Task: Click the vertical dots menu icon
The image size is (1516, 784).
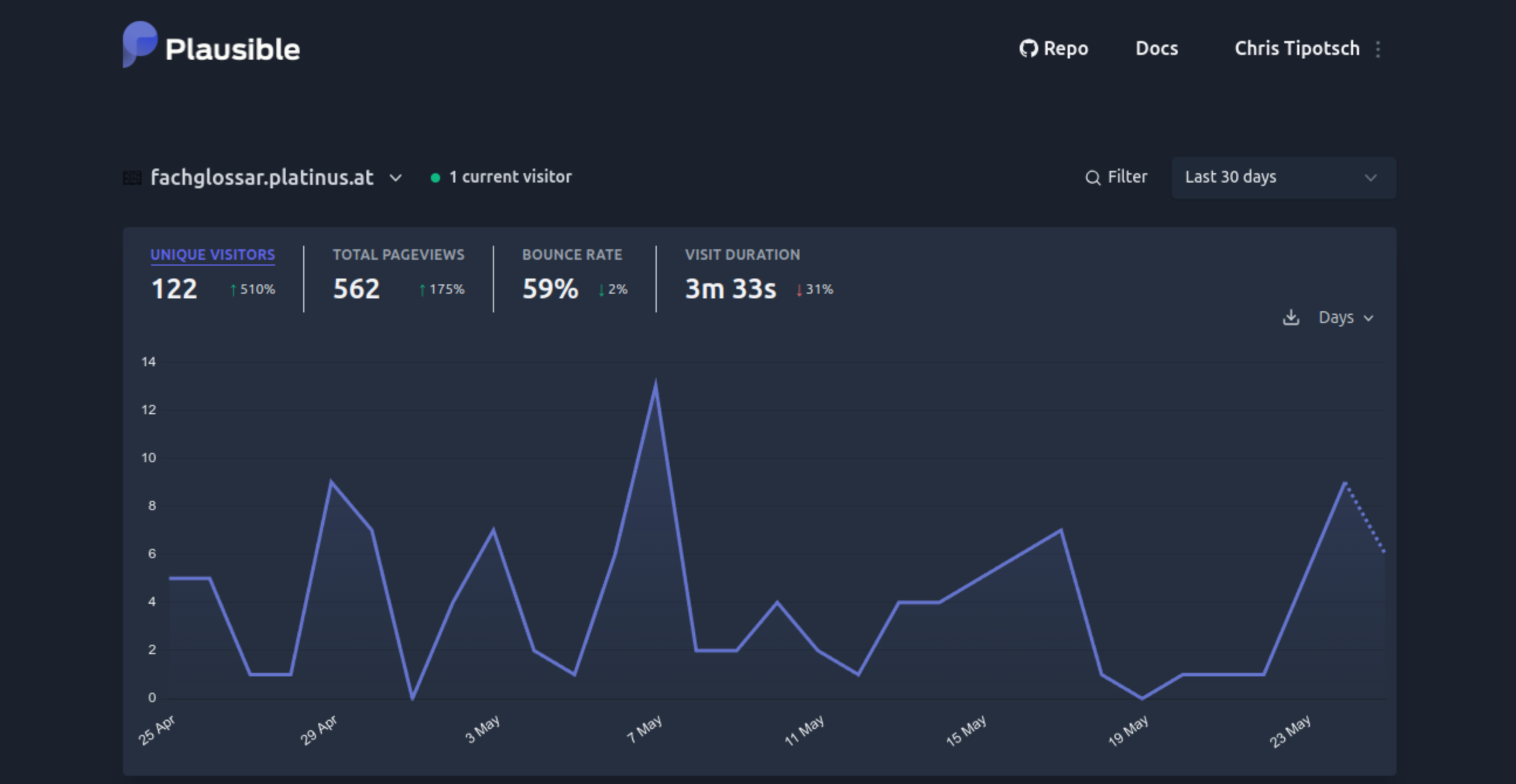Action: click(1378, 49)
